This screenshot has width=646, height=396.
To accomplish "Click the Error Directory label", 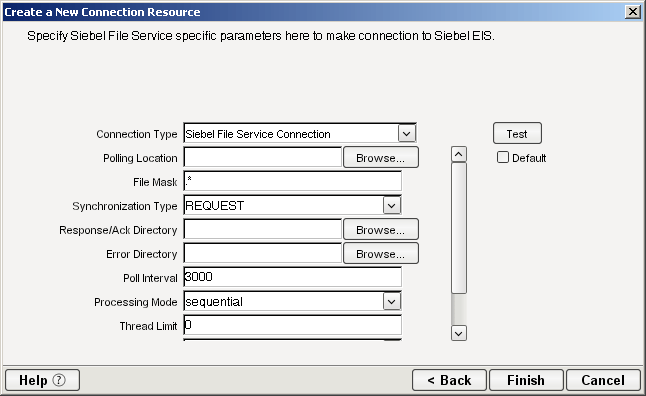I will point(142,254).
